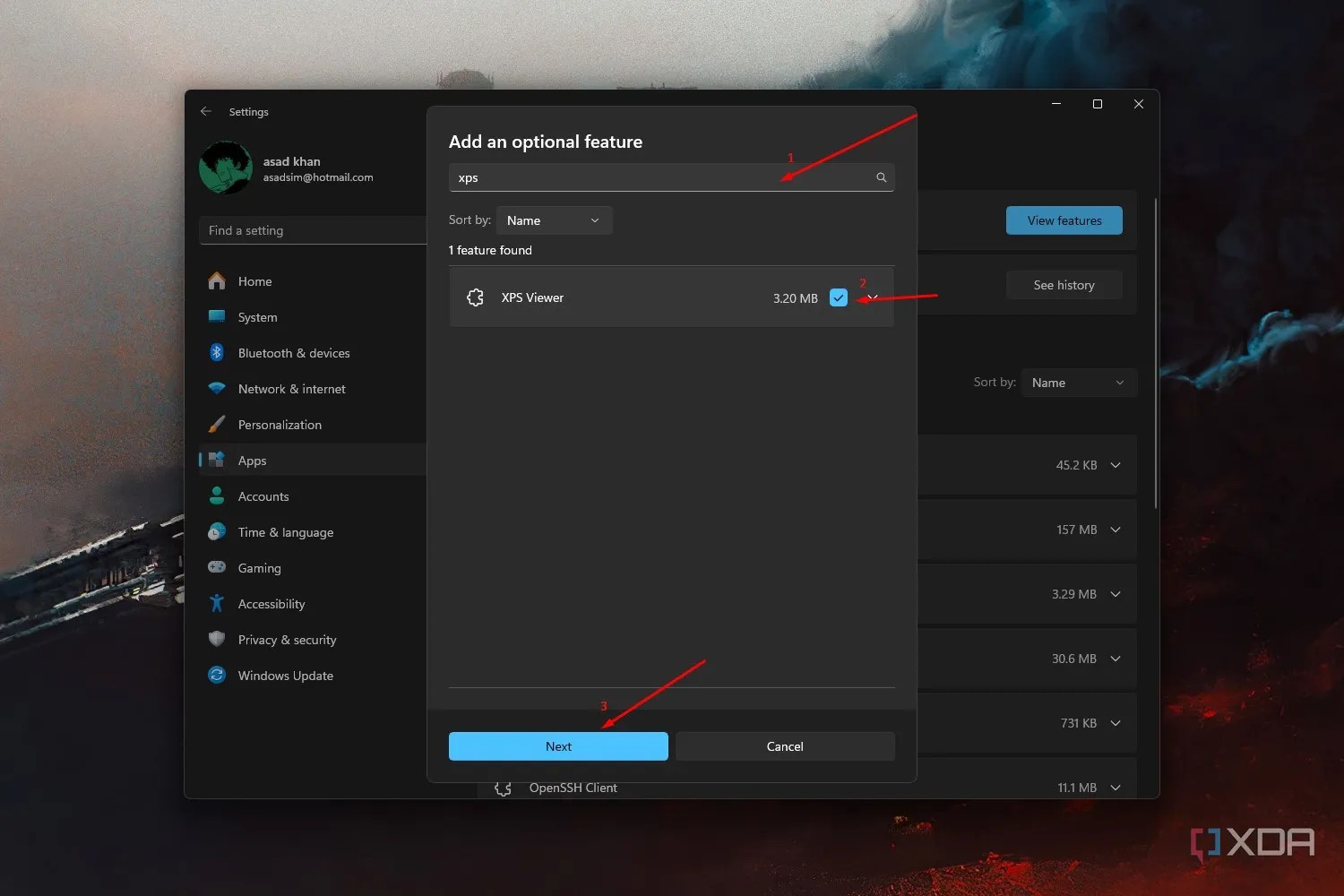Click the Accounts person icon

217,495
